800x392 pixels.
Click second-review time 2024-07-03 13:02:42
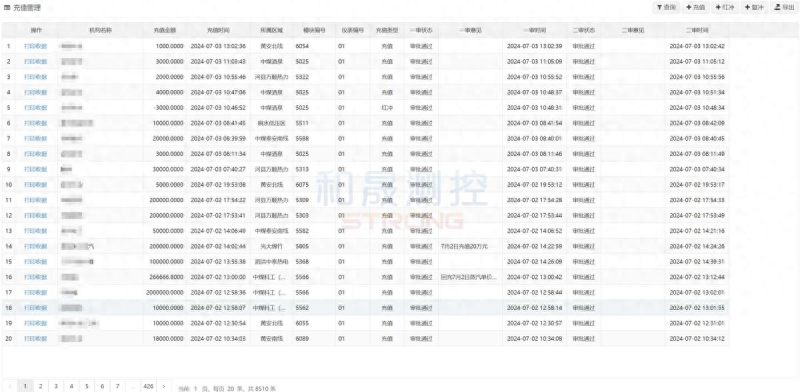697,46
